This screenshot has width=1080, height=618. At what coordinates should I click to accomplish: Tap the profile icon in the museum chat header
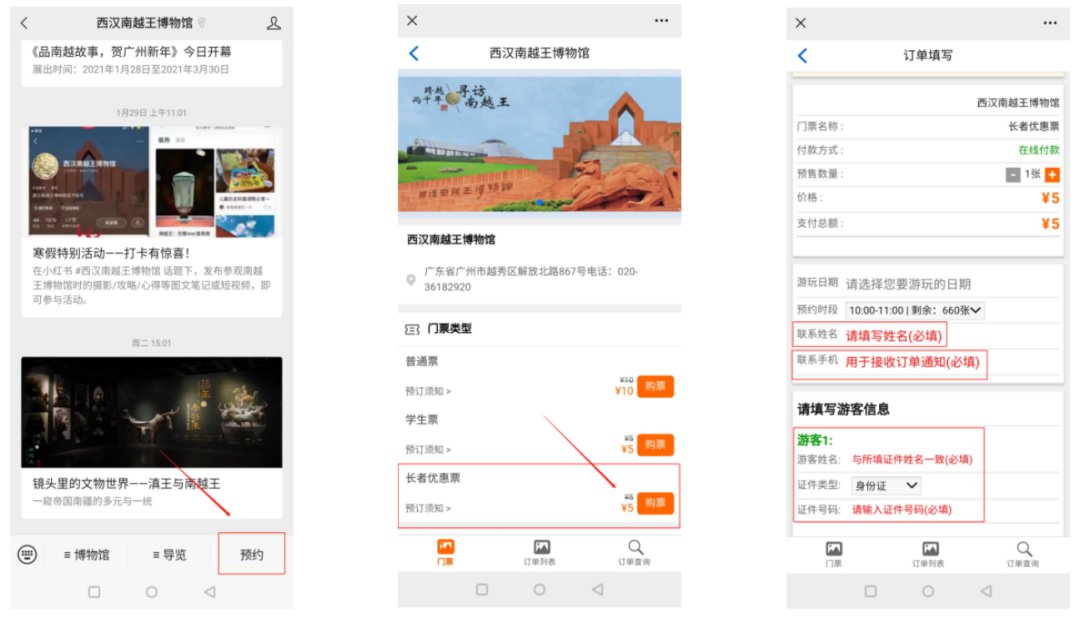coord(273,23)
